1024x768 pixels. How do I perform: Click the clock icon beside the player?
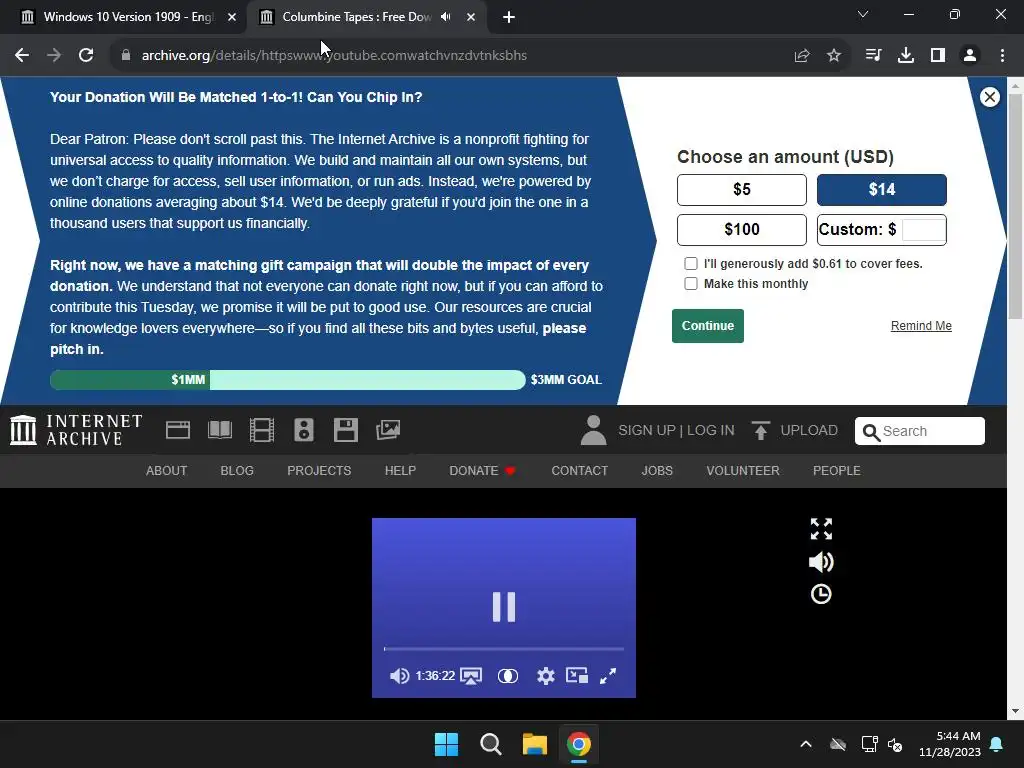pos(821,594)
